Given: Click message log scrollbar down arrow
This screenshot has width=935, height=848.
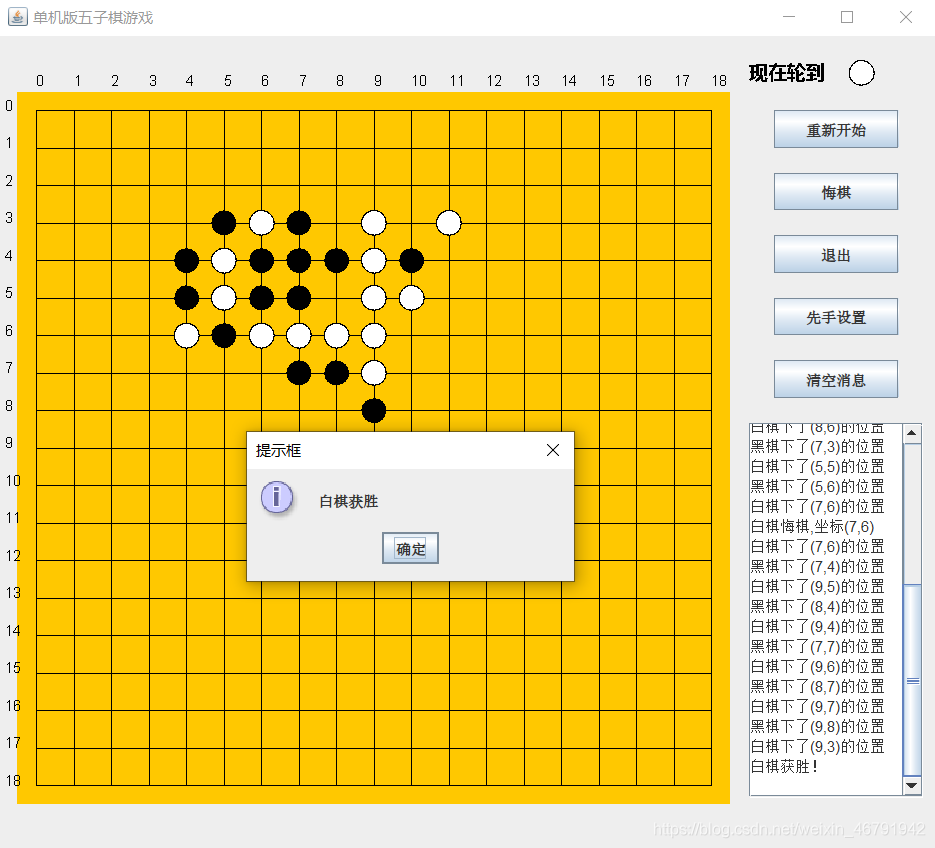Looking at the screenshot, I should (x=912, y=785).
